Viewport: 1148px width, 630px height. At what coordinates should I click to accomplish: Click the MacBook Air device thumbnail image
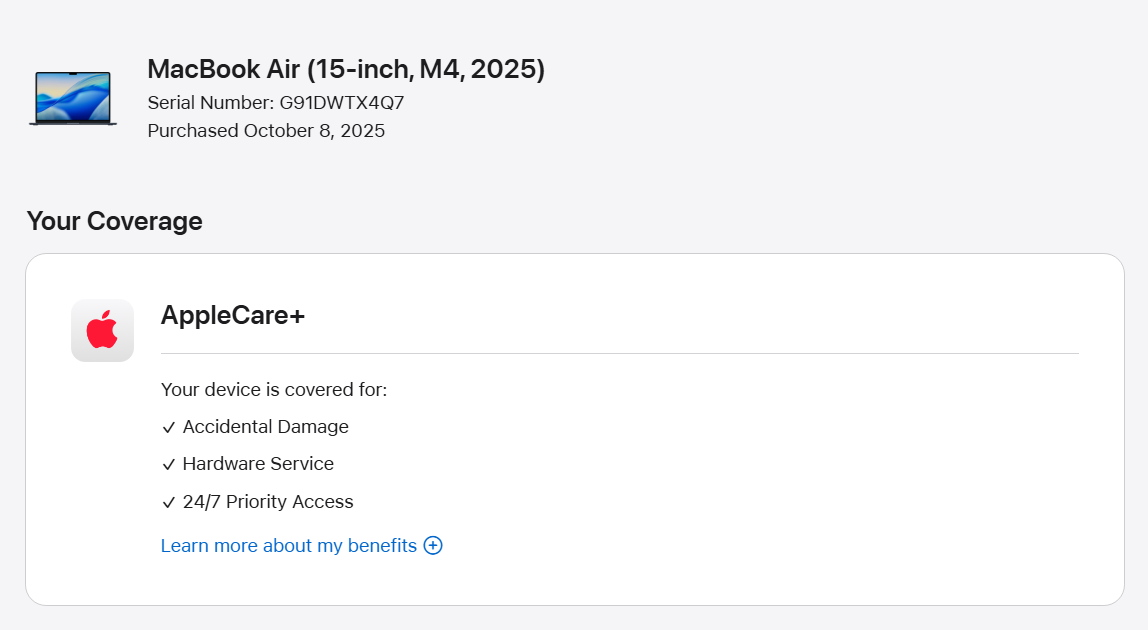73,98
